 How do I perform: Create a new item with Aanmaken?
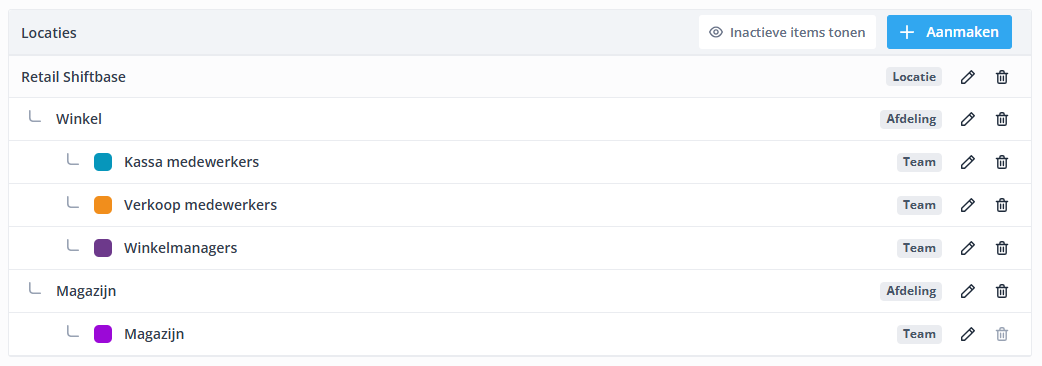[x=949, y=32]
